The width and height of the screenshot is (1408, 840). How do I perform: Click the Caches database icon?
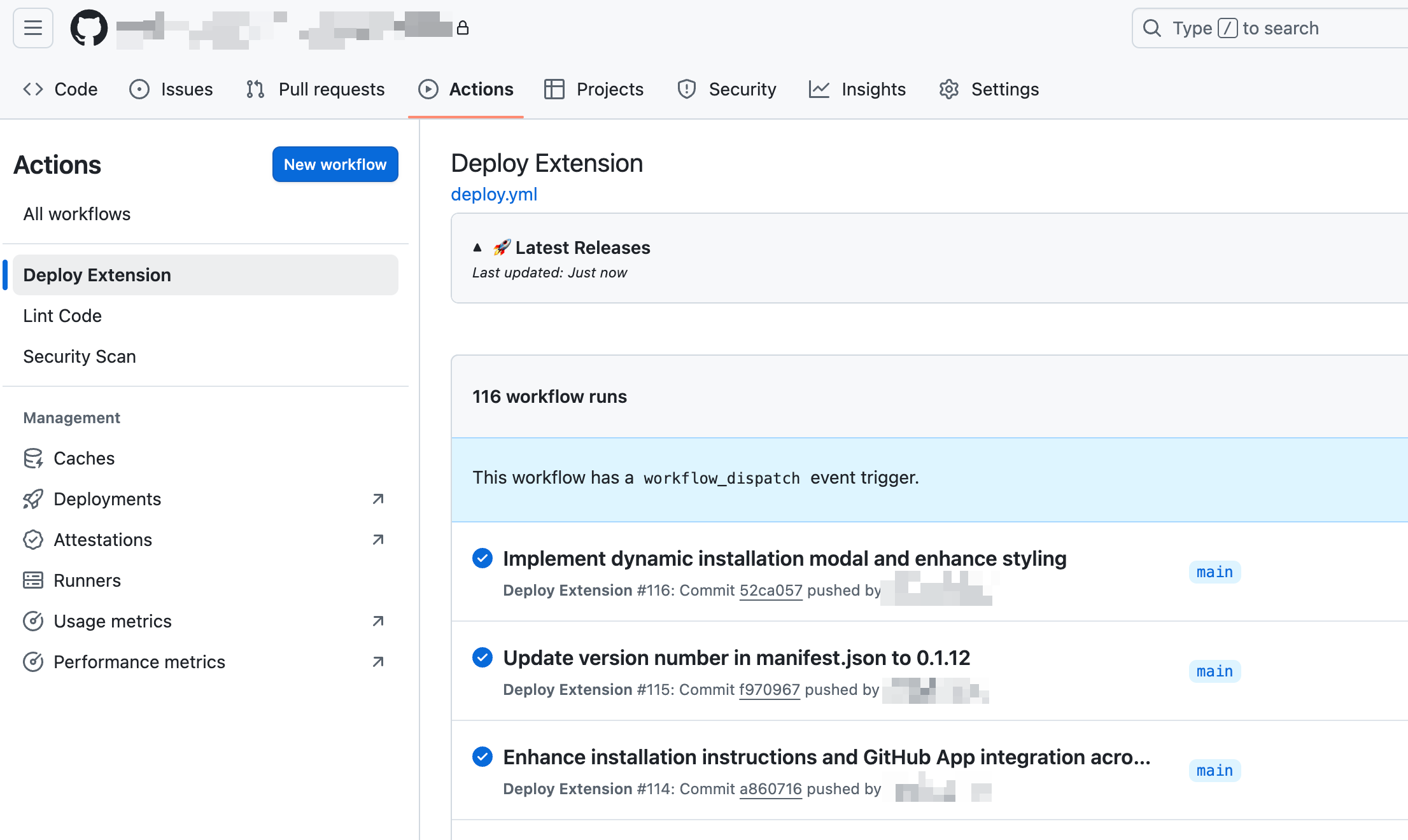(33, 458)
